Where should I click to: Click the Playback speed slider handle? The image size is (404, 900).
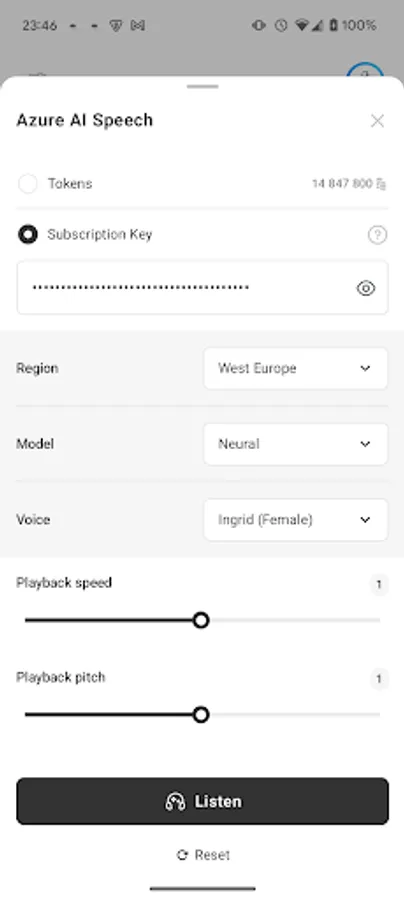coord(200,620)
